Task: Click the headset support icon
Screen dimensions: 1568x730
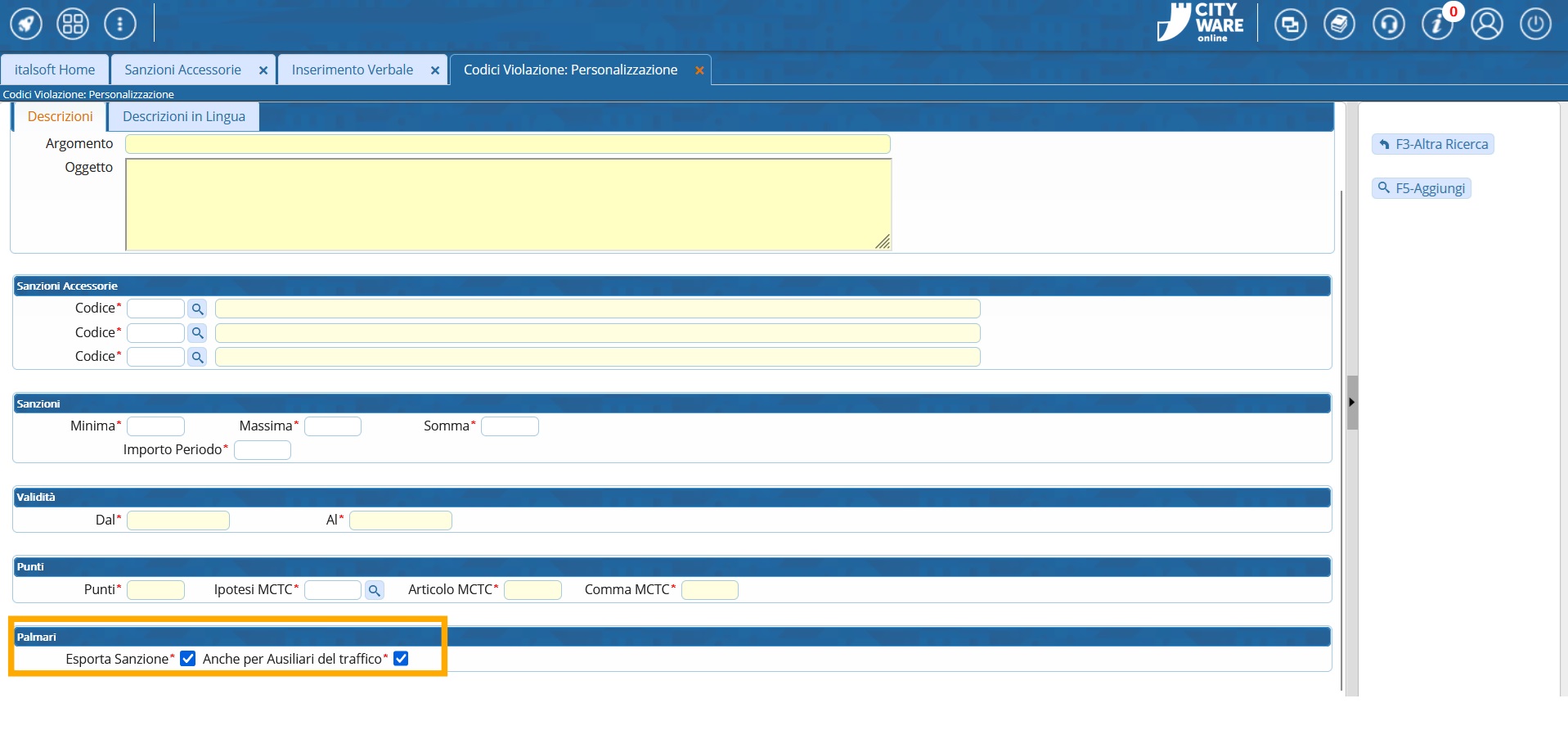Action: click(1388, 24)
